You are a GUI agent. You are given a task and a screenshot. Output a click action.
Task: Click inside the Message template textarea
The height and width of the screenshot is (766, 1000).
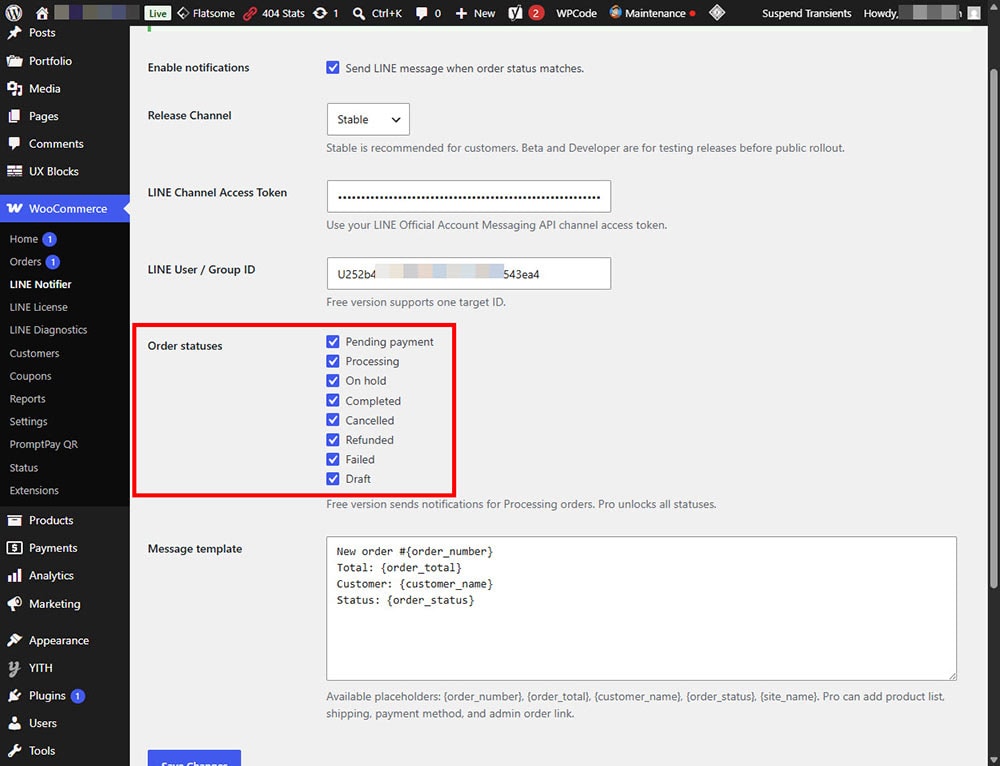coord(641,608)
